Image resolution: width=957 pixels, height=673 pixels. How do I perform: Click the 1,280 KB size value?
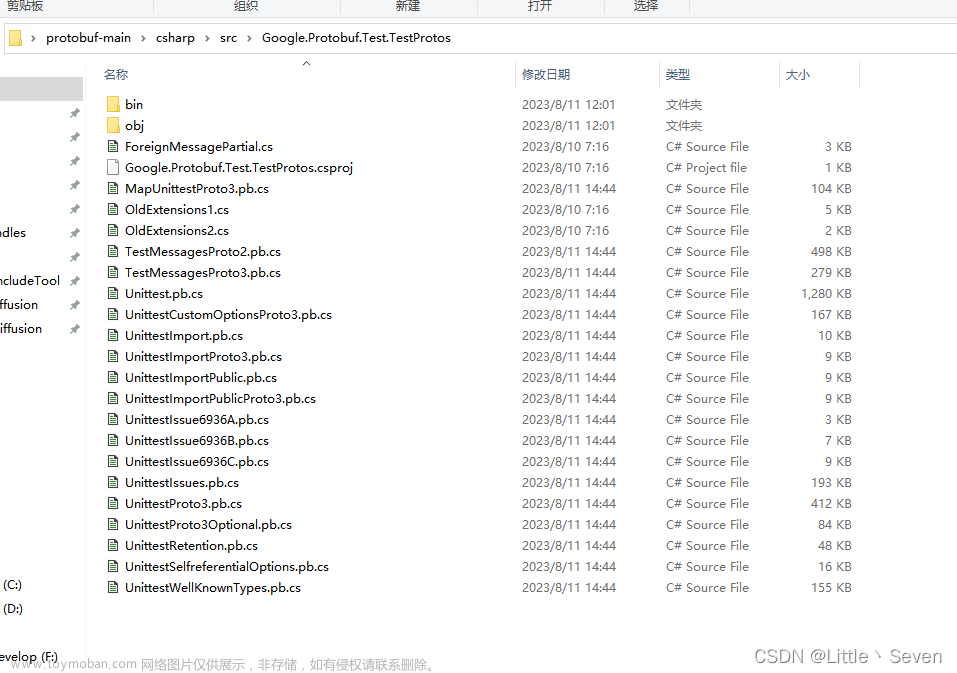pos(826,293)
